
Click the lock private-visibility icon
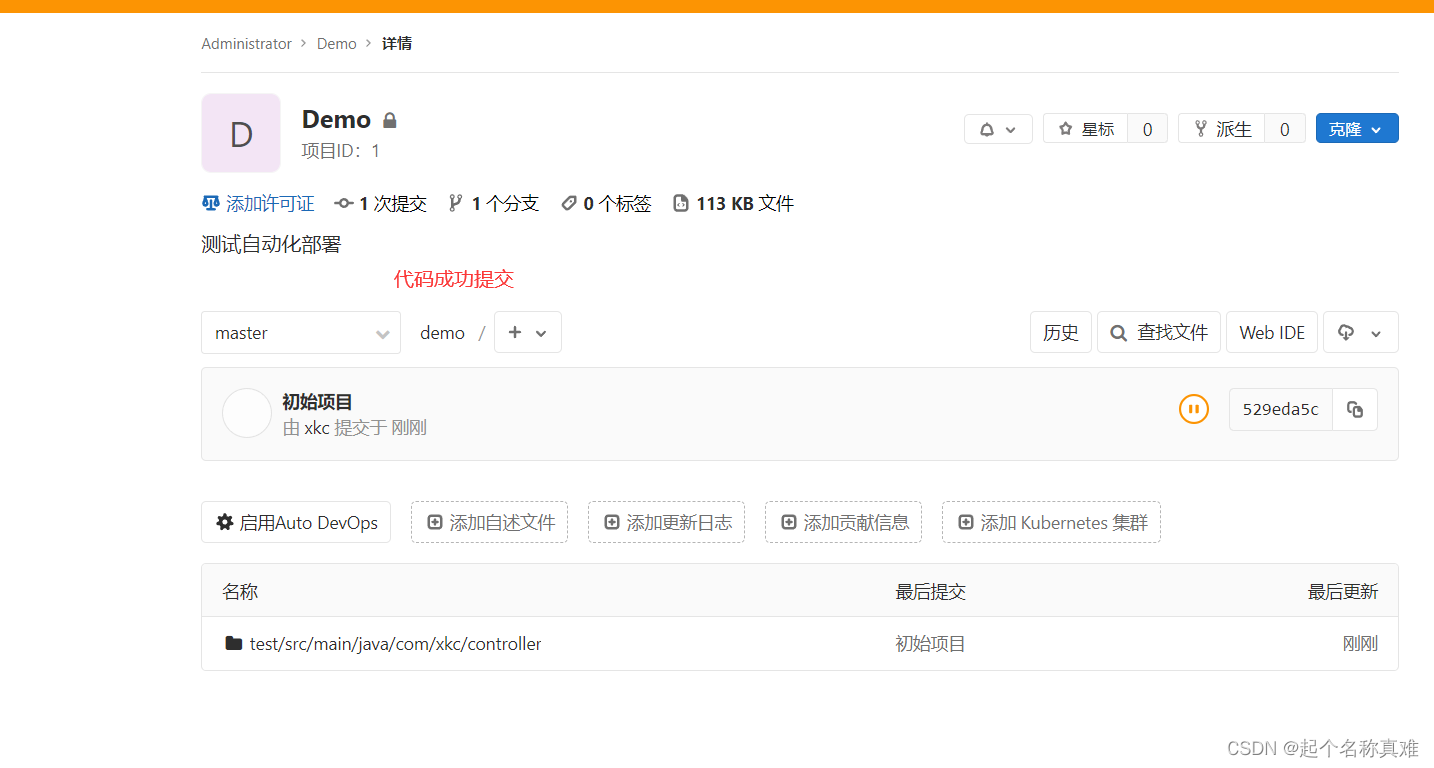[x=390, y=120]
